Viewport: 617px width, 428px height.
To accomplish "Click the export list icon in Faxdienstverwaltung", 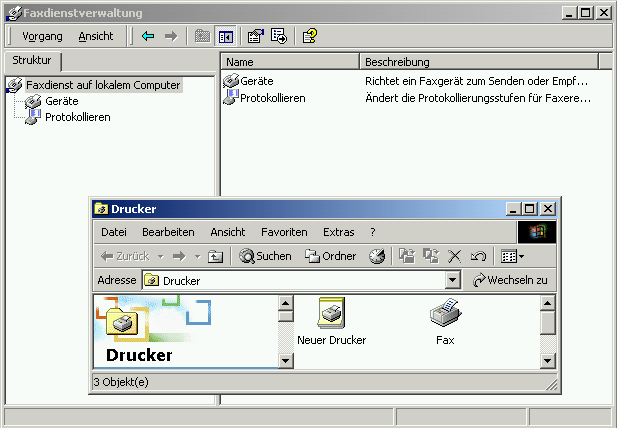I will pyautogui.click(x=279, y=37).
